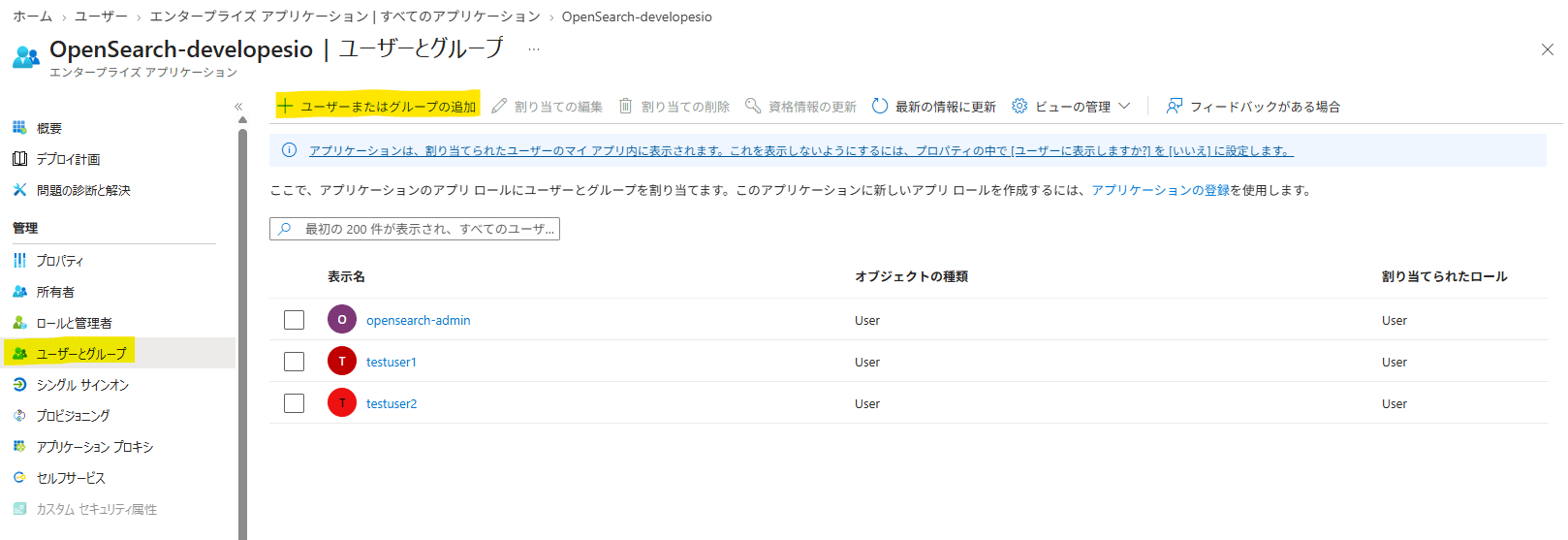Go to ホーム breadcrumb

(x=33, y=16)
